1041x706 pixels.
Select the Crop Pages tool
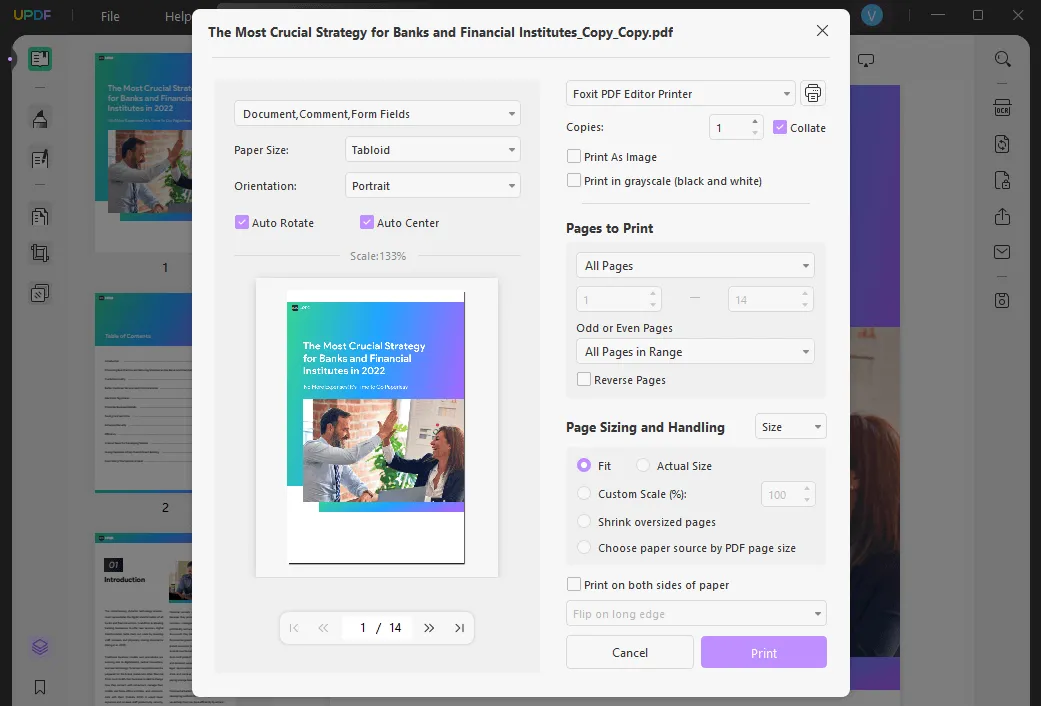(40, 251)
